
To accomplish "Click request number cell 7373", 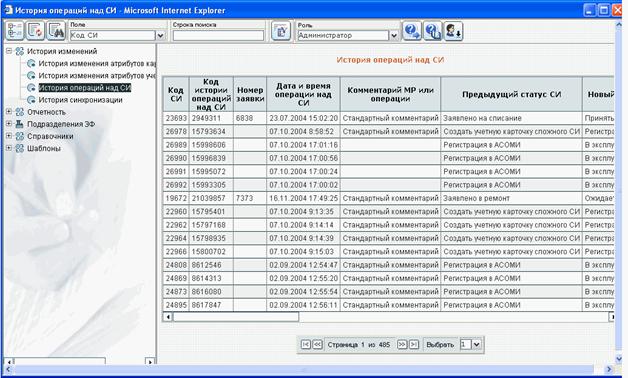I will point(250,198).
